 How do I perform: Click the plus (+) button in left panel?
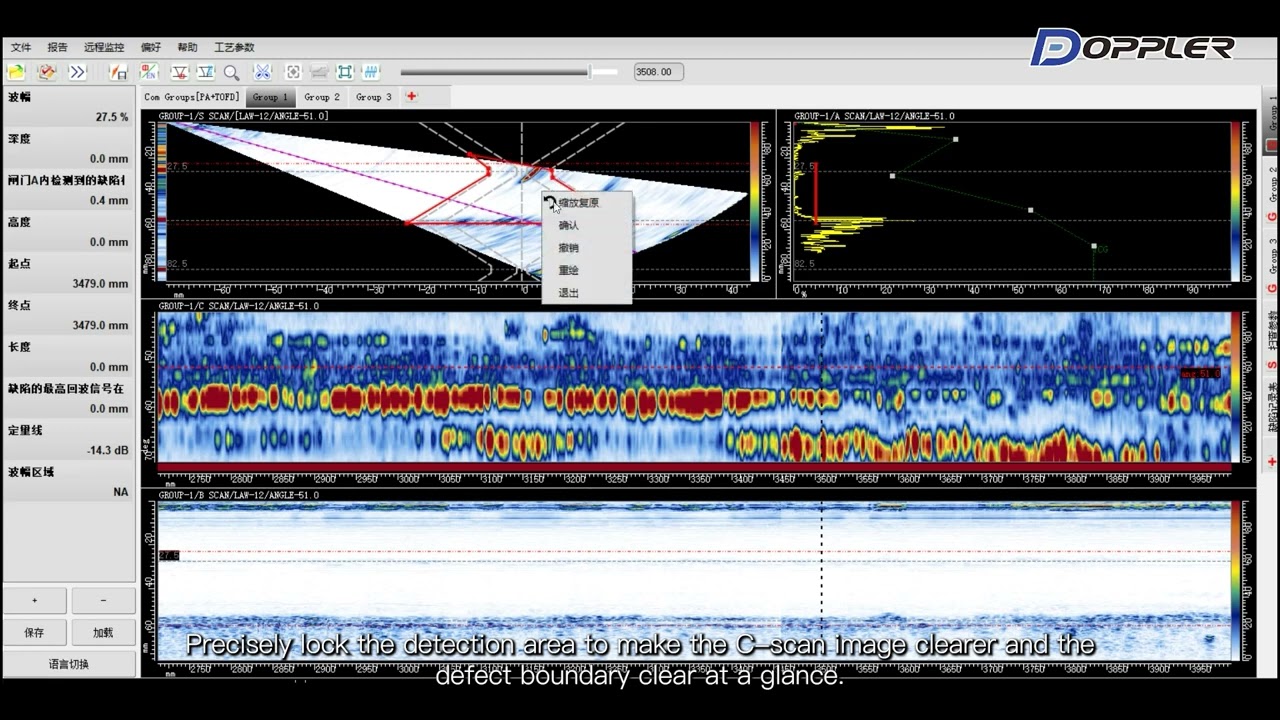tap(35, 600)
